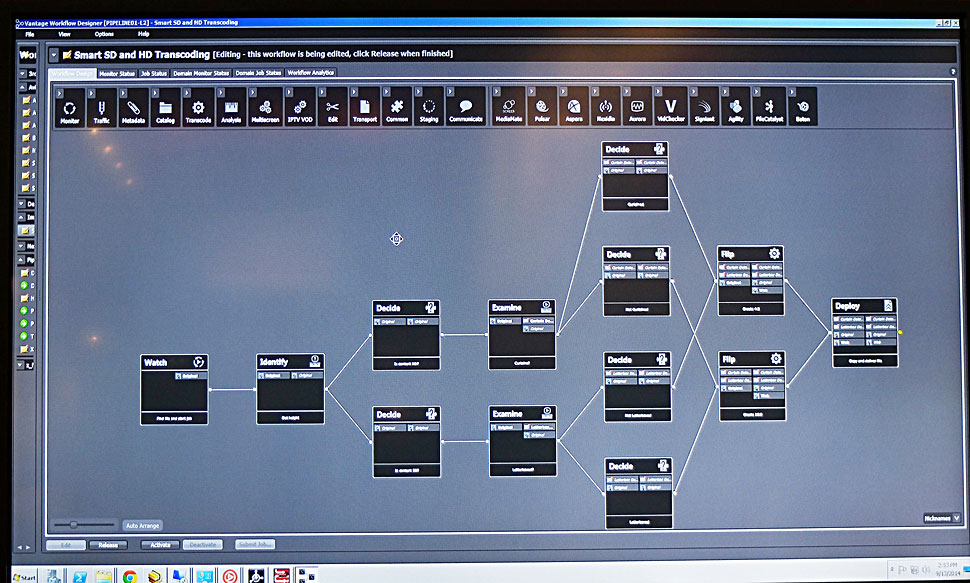Expand the Baton action group arrow
The image size is (970, 583).
(792, 92)
